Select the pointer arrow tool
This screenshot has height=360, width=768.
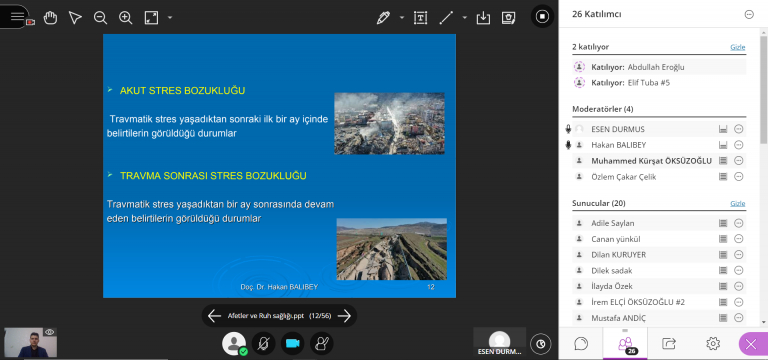click(75, 18)
